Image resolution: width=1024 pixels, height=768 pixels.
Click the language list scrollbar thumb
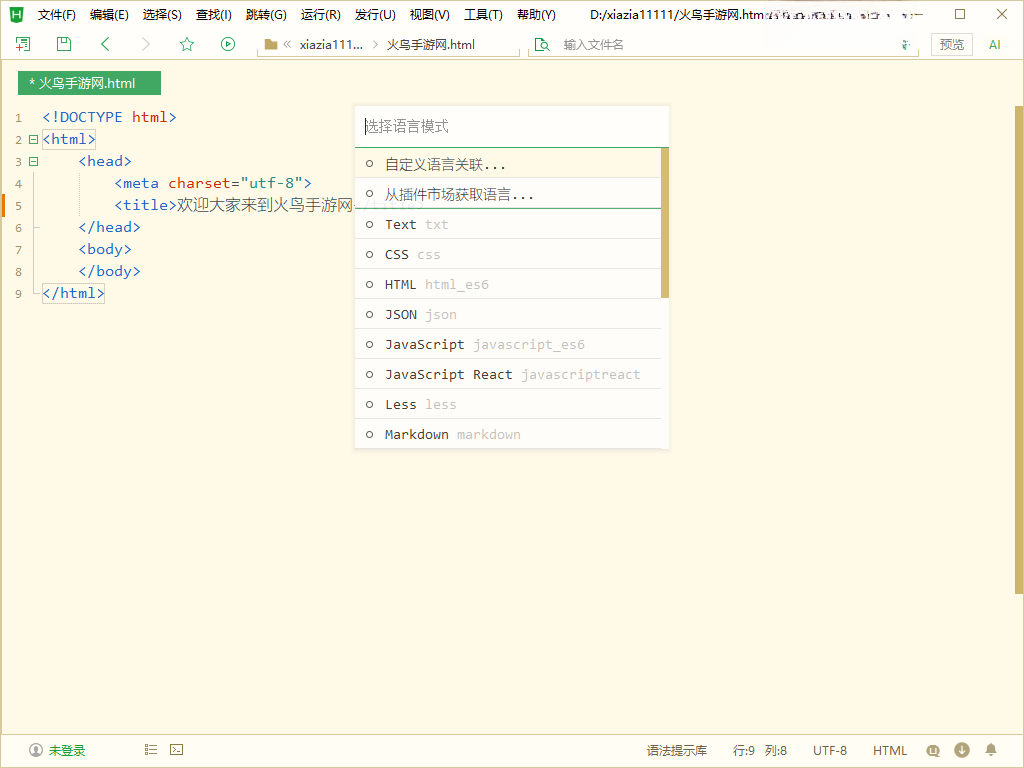(665, 223)
